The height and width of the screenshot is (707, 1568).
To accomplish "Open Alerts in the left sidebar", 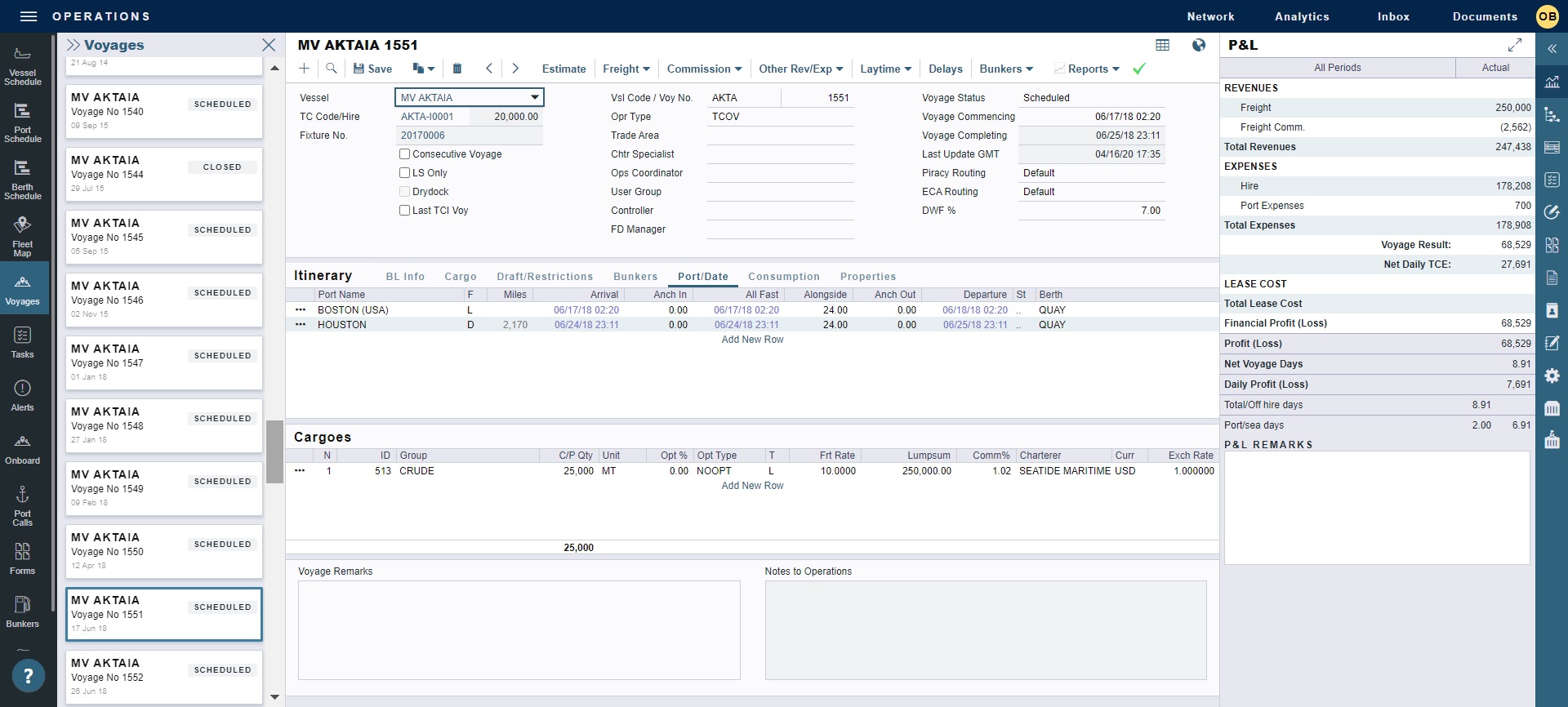I will [22, 395].
